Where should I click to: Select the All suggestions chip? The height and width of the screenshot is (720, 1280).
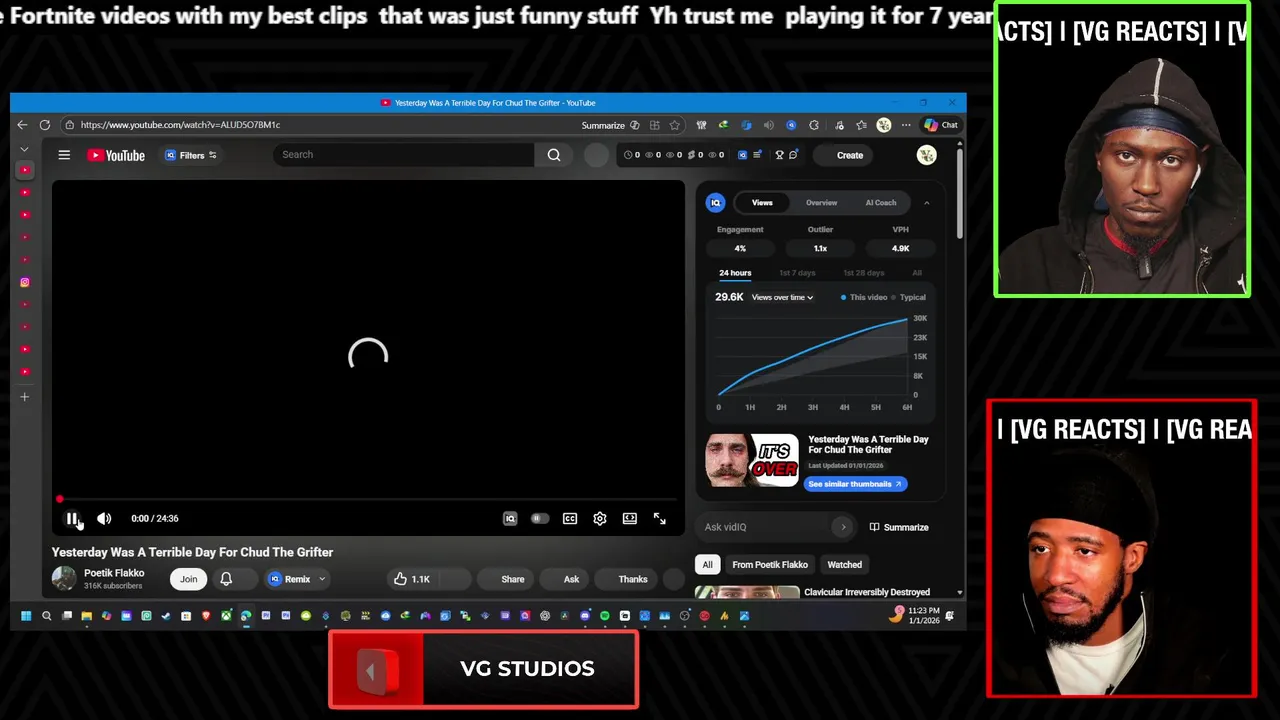(707, 565)
